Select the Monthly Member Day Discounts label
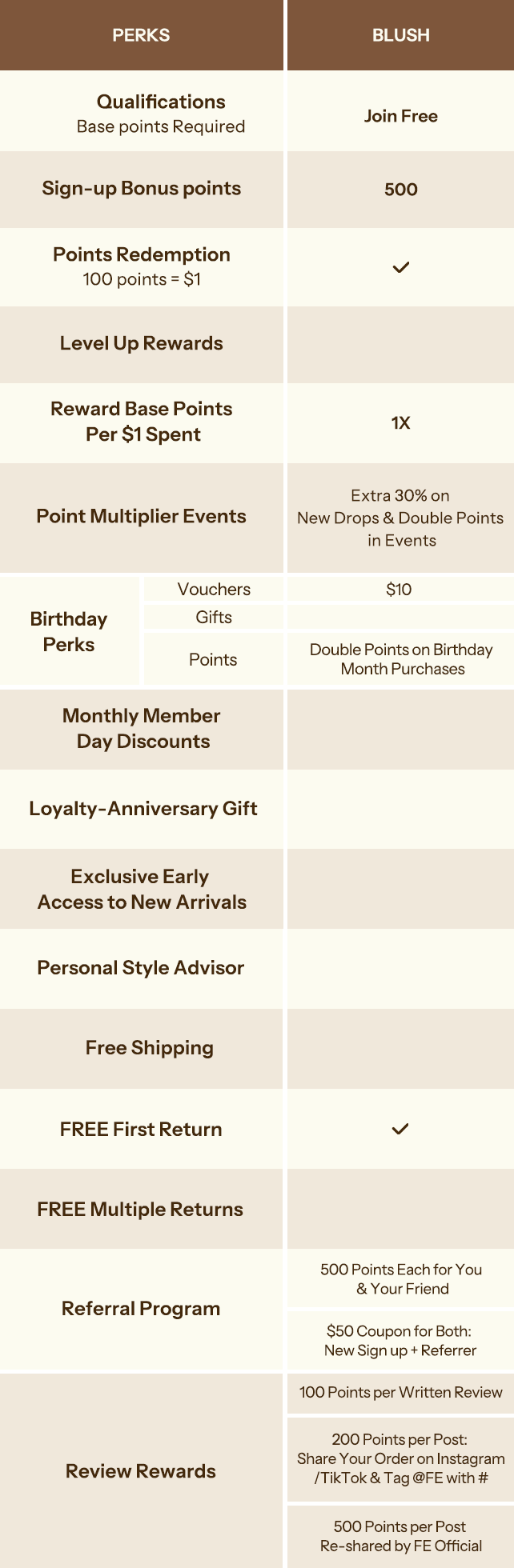 point(142,728)
